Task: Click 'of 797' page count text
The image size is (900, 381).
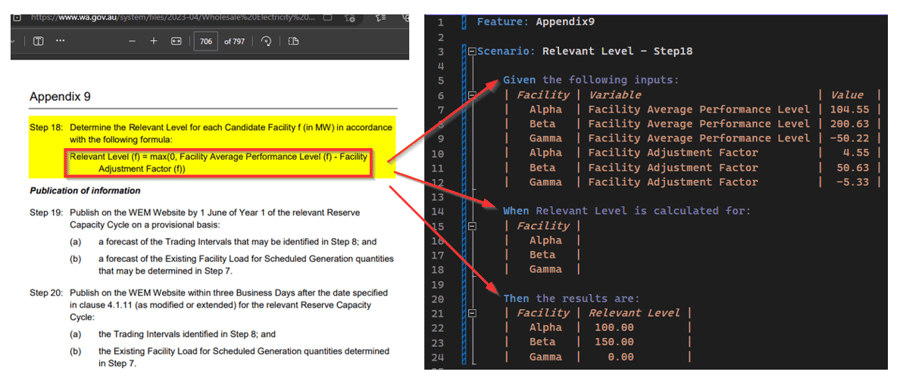Action: 234,42
